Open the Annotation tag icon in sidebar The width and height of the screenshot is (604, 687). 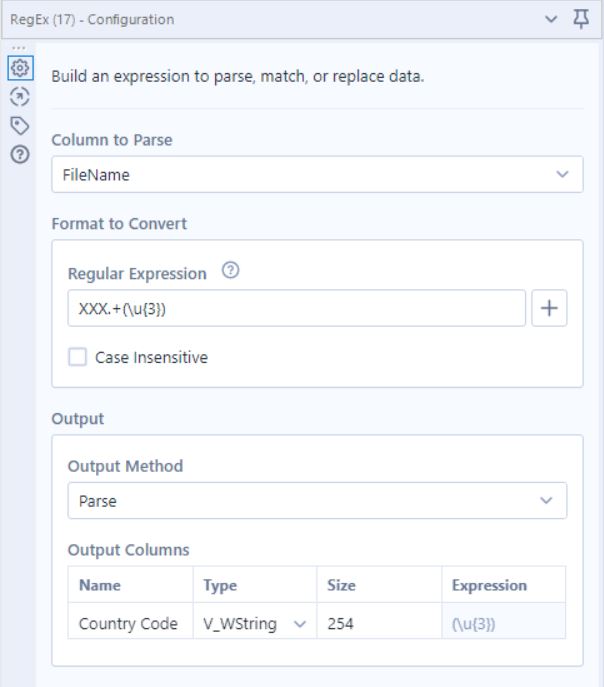click(x=18, y=125)
